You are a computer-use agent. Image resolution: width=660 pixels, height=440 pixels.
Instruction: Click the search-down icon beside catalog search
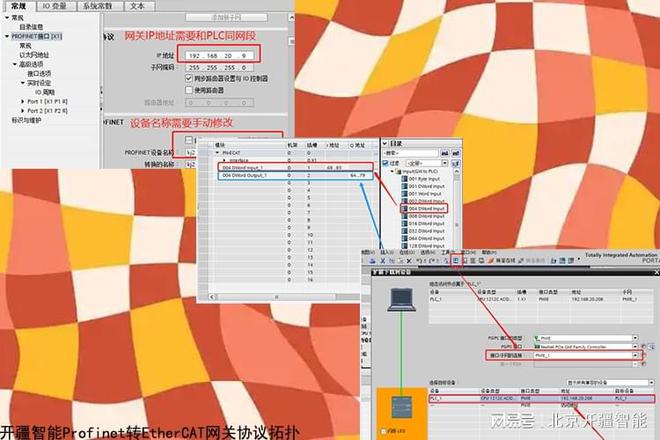444,153
